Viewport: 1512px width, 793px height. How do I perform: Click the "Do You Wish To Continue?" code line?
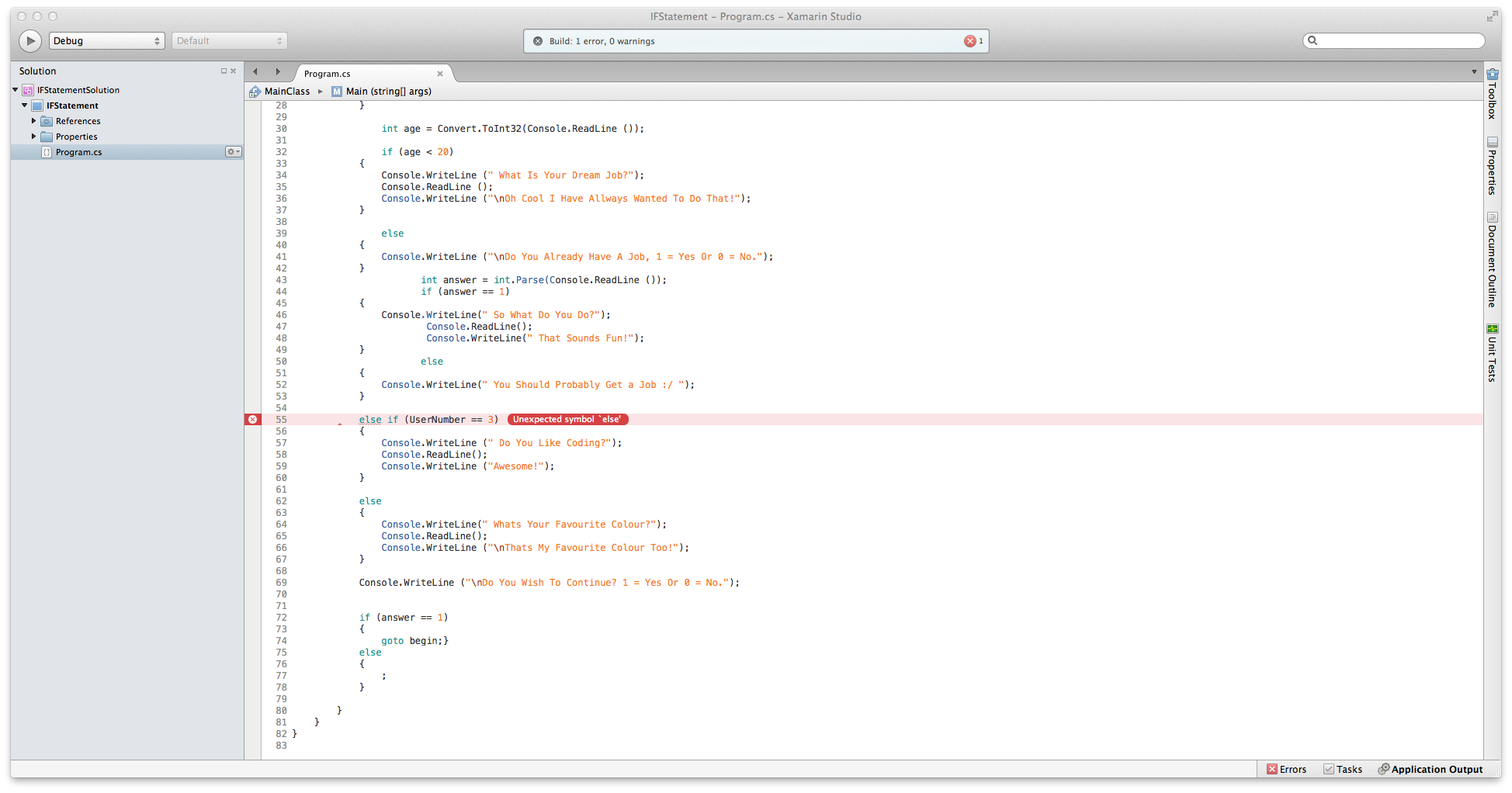(549, 583)
